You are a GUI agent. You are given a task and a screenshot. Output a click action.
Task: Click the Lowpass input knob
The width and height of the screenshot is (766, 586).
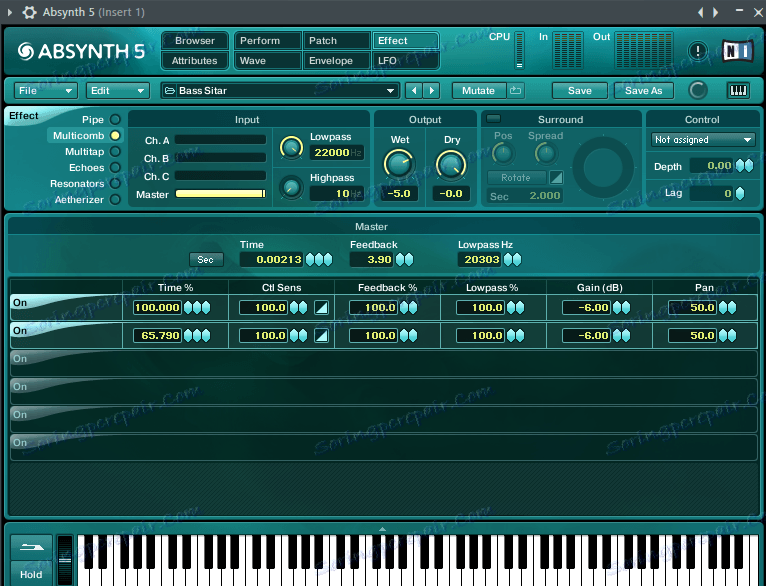[x=291, y=147]
